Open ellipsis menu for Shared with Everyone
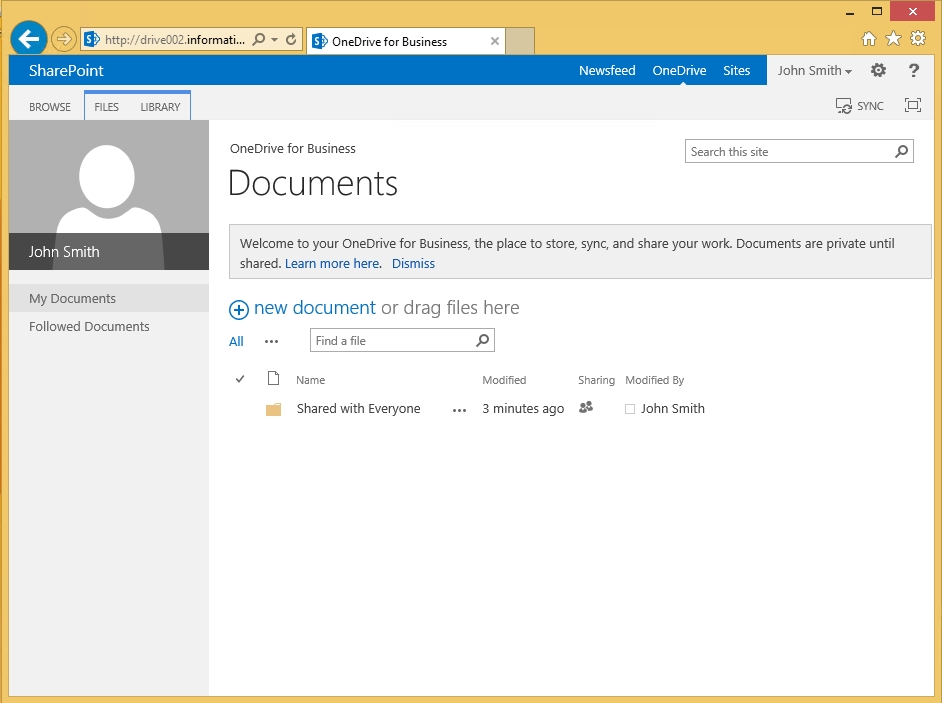This screenshot has height=703, width=942. tap(460, 410)
